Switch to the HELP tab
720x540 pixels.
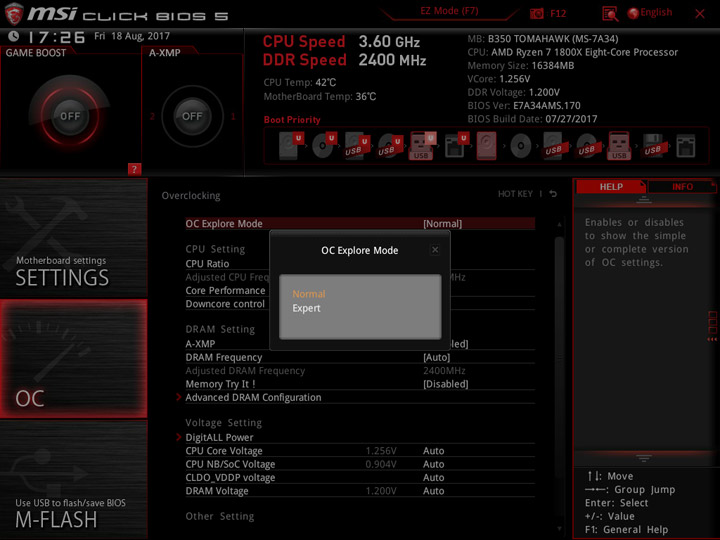tap(611, 187)
